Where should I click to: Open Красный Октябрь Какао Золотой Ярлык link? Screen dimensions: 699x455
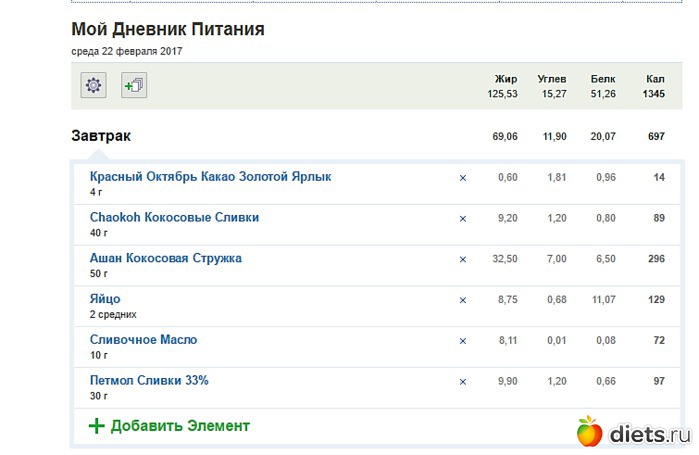pyautogui.click(x=210, y=176)
